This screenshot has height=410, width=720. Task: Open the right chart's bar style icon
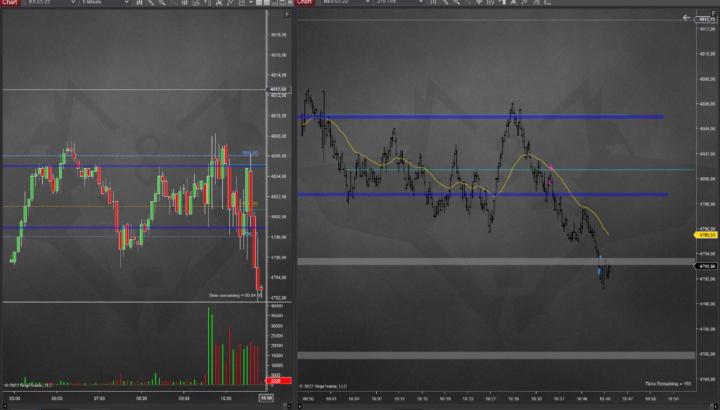tap(433, 2)
